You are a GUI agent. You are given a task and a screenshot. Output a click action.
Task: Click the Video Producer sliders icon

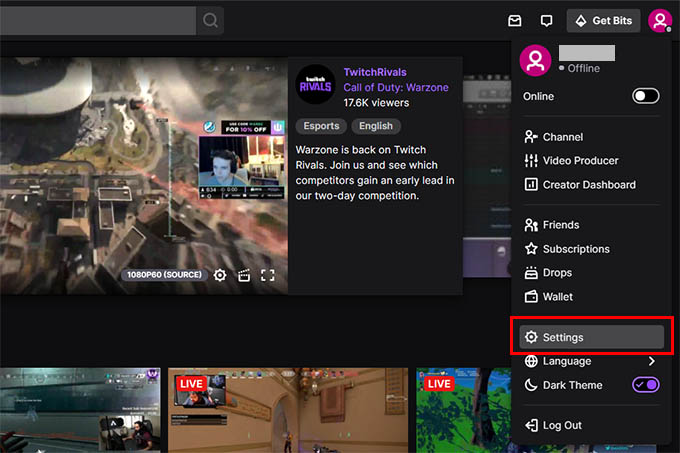click(x=531, y=161)
